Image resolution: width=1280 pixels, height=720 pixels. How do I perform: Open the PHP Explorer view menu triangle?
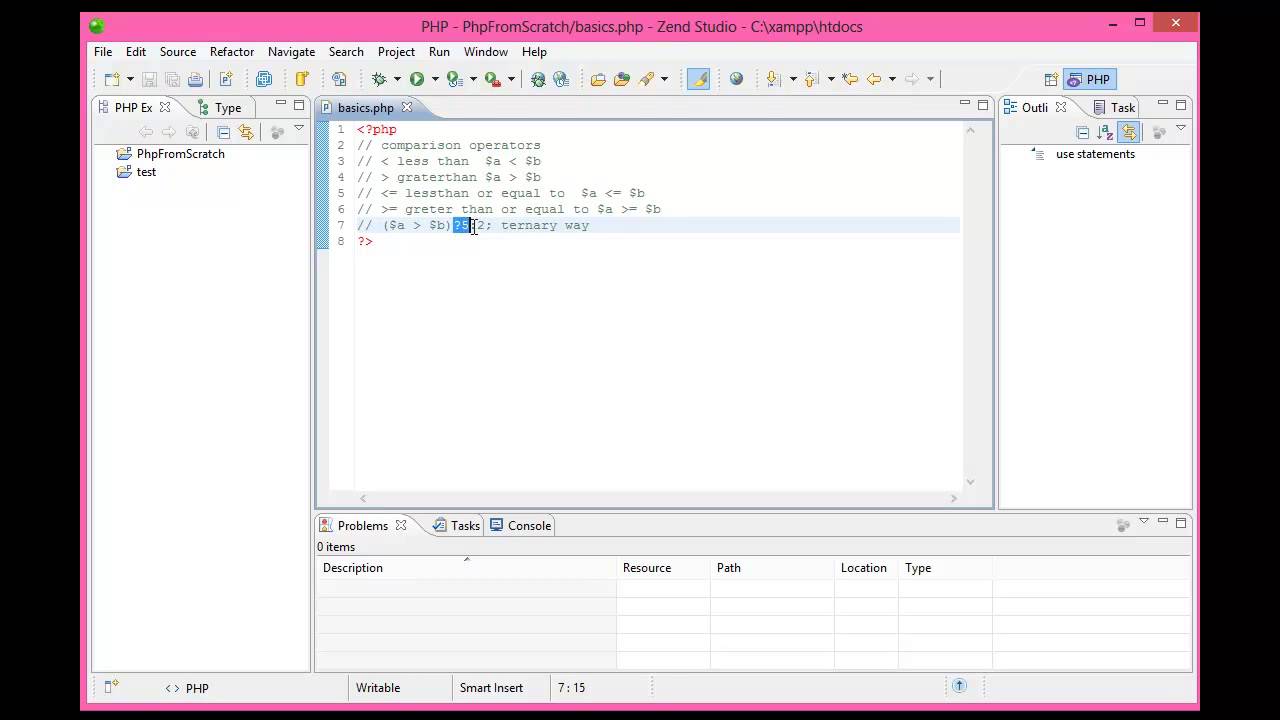(x=299, y=129)
